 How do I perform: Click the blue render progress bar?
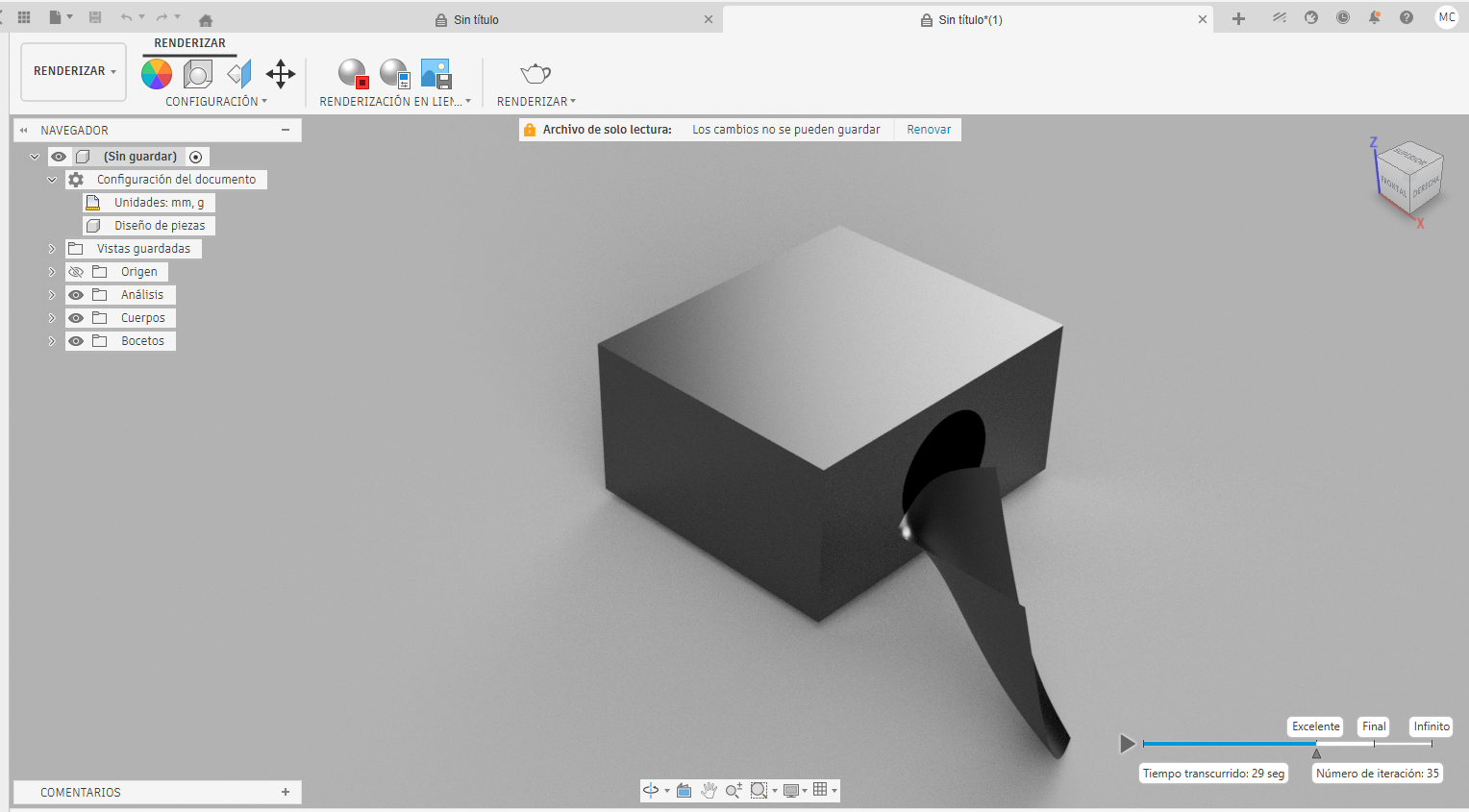tap(1230, 743)
